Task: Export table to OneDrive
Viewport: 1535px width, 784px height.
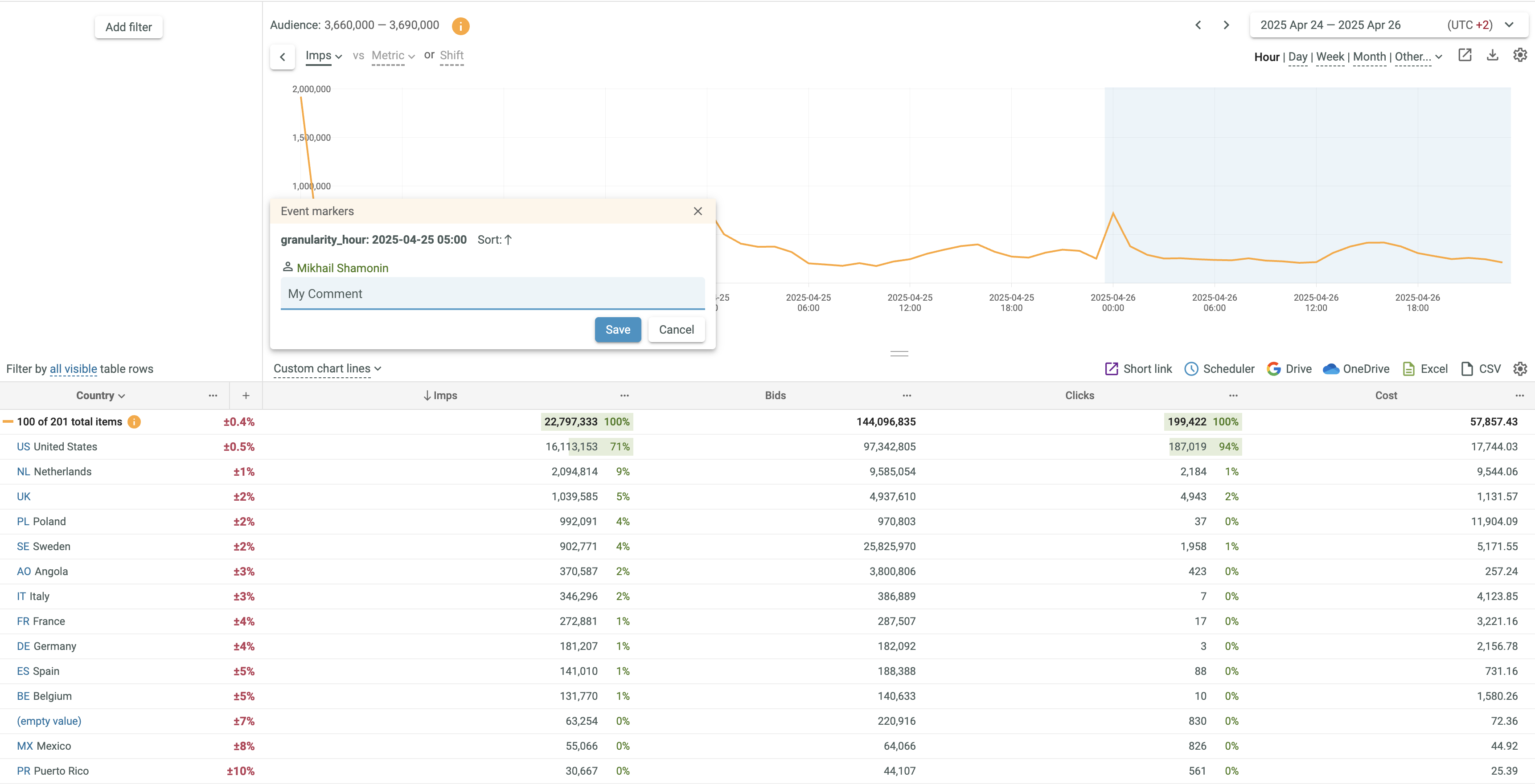Action: (1356, 369)
